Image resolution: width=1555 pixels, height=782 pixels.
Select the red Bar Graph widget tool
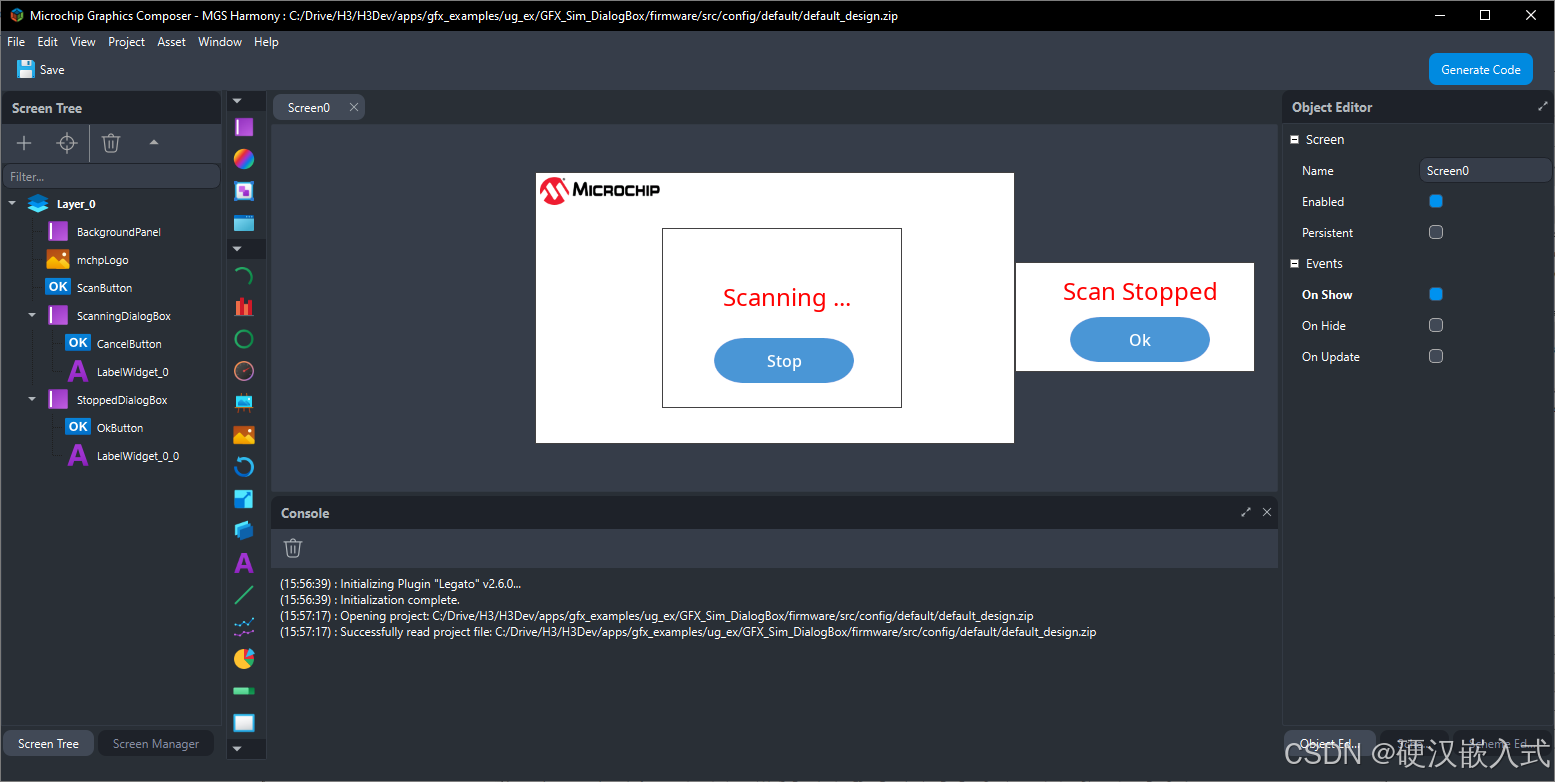coord(244,307)
